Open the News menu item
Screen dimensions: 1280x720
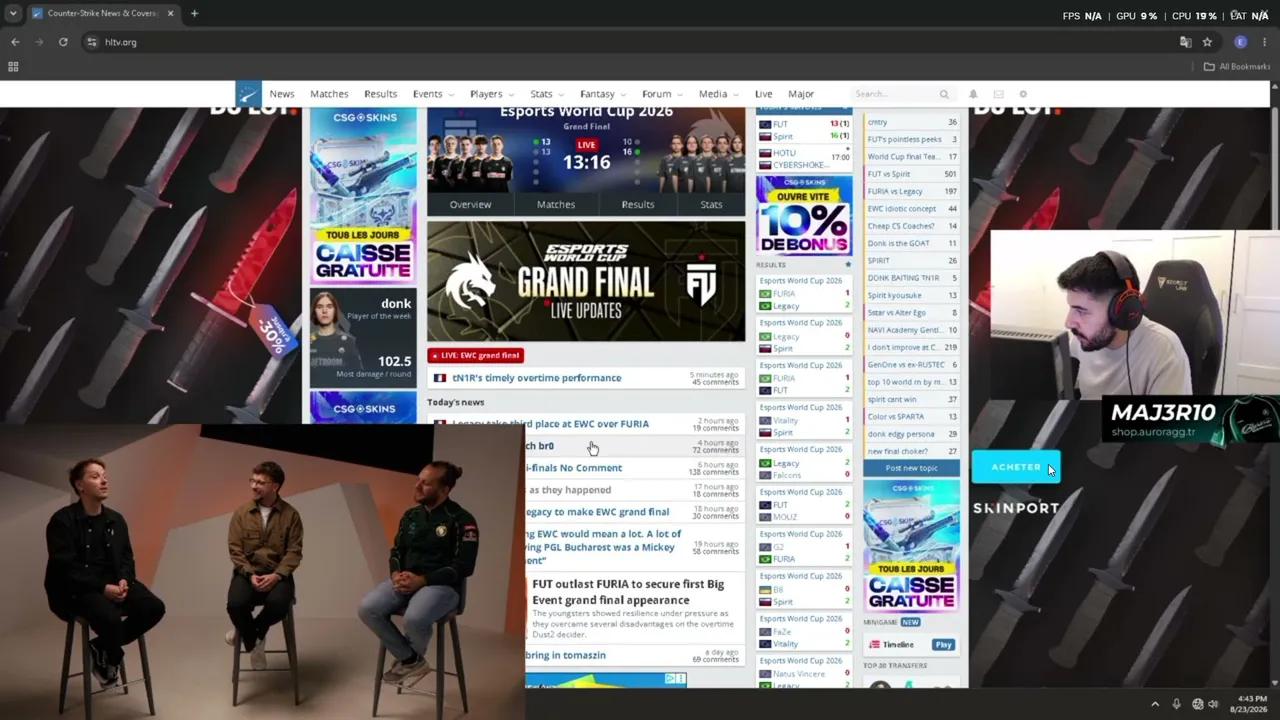pos(282,94)
